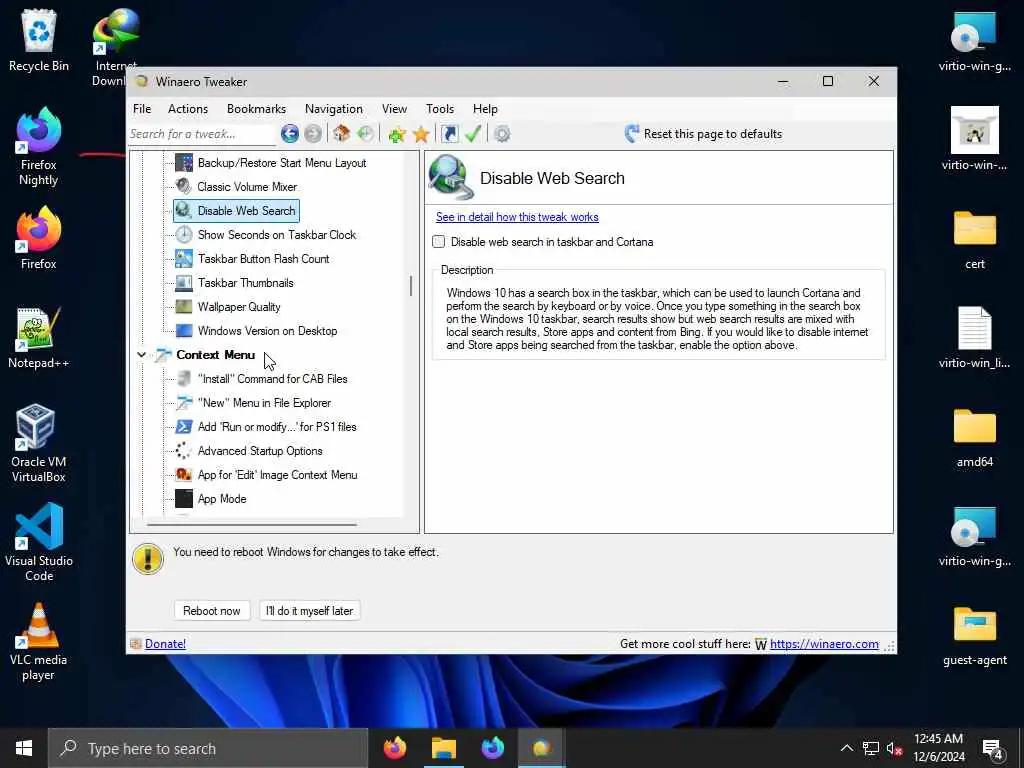
Task: Open the Actions menu
Action: point(188,108)
